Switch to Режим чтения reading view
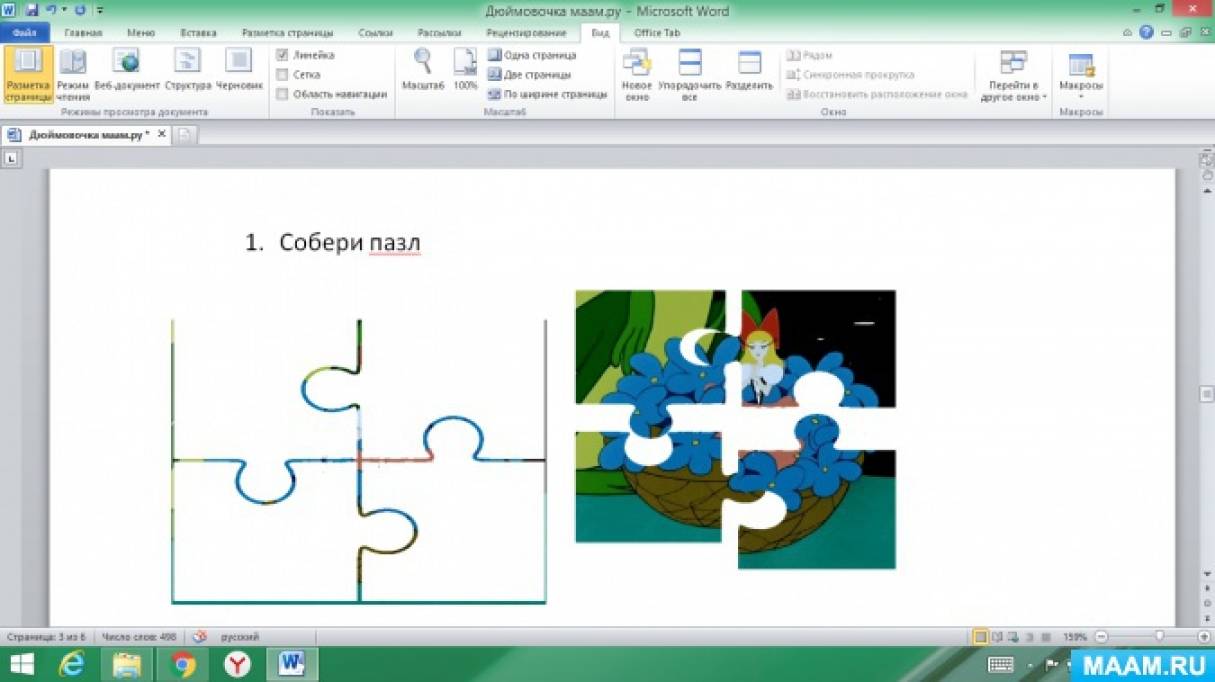Screen dimensions: 1215x682 (73, 74)
